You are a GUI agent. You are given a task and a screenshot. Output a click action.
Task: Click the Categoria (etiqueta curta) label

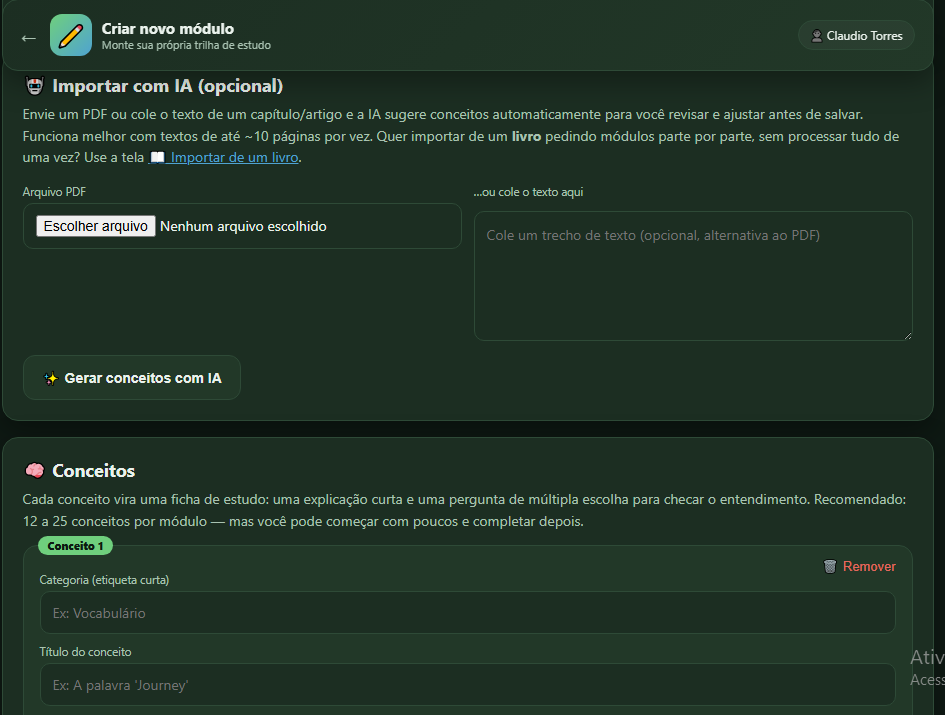tap(104, 580)
